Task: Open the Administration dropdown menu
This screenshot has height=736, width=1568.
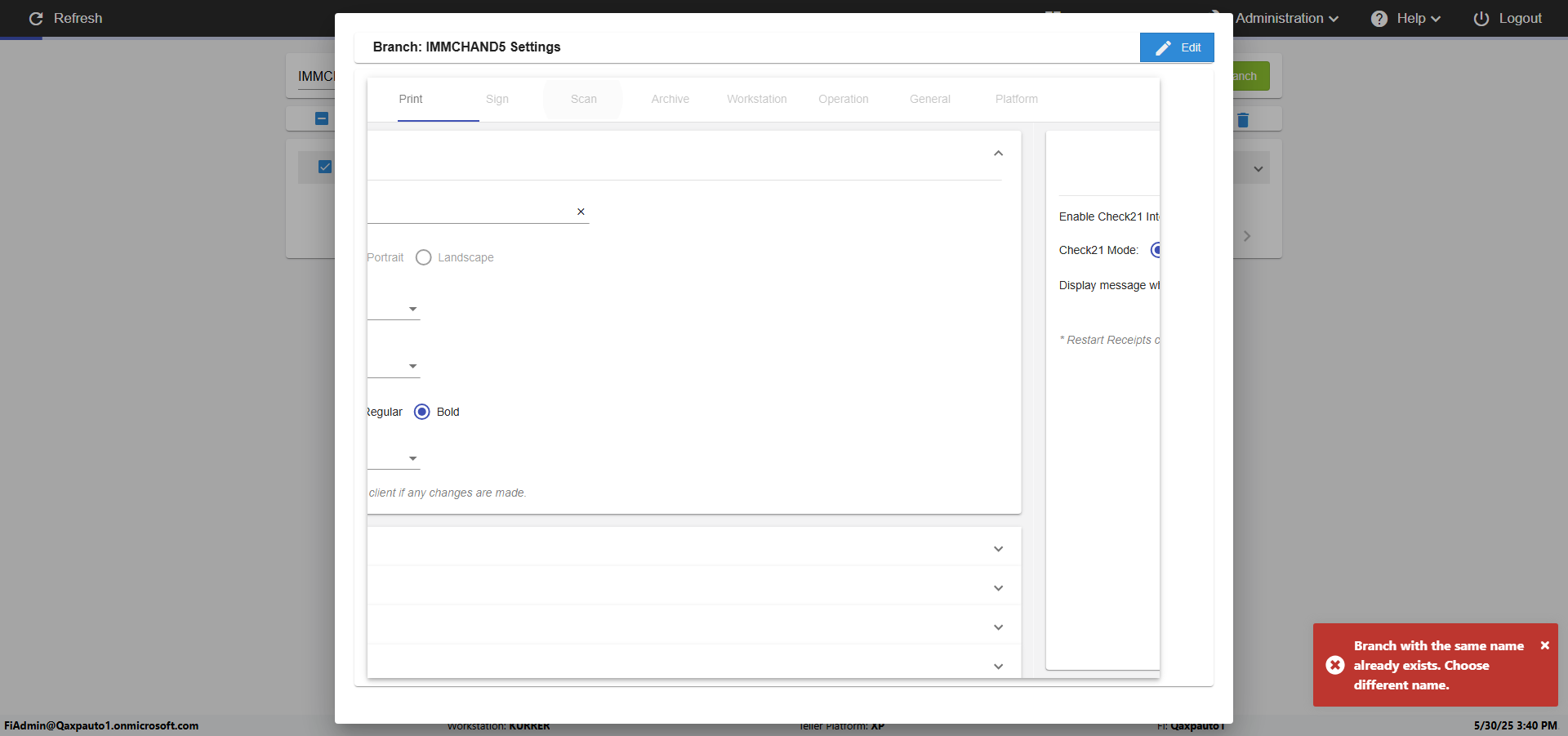Action: [x=1286, y=19]
